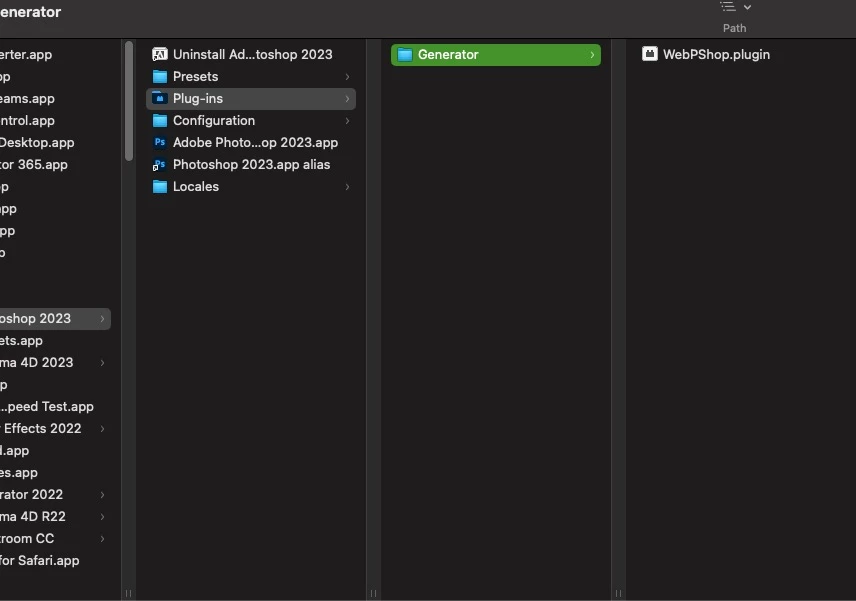The image size is (856, 601).
Task: Click the Path toolbar label
Action: tap(734, 28)
